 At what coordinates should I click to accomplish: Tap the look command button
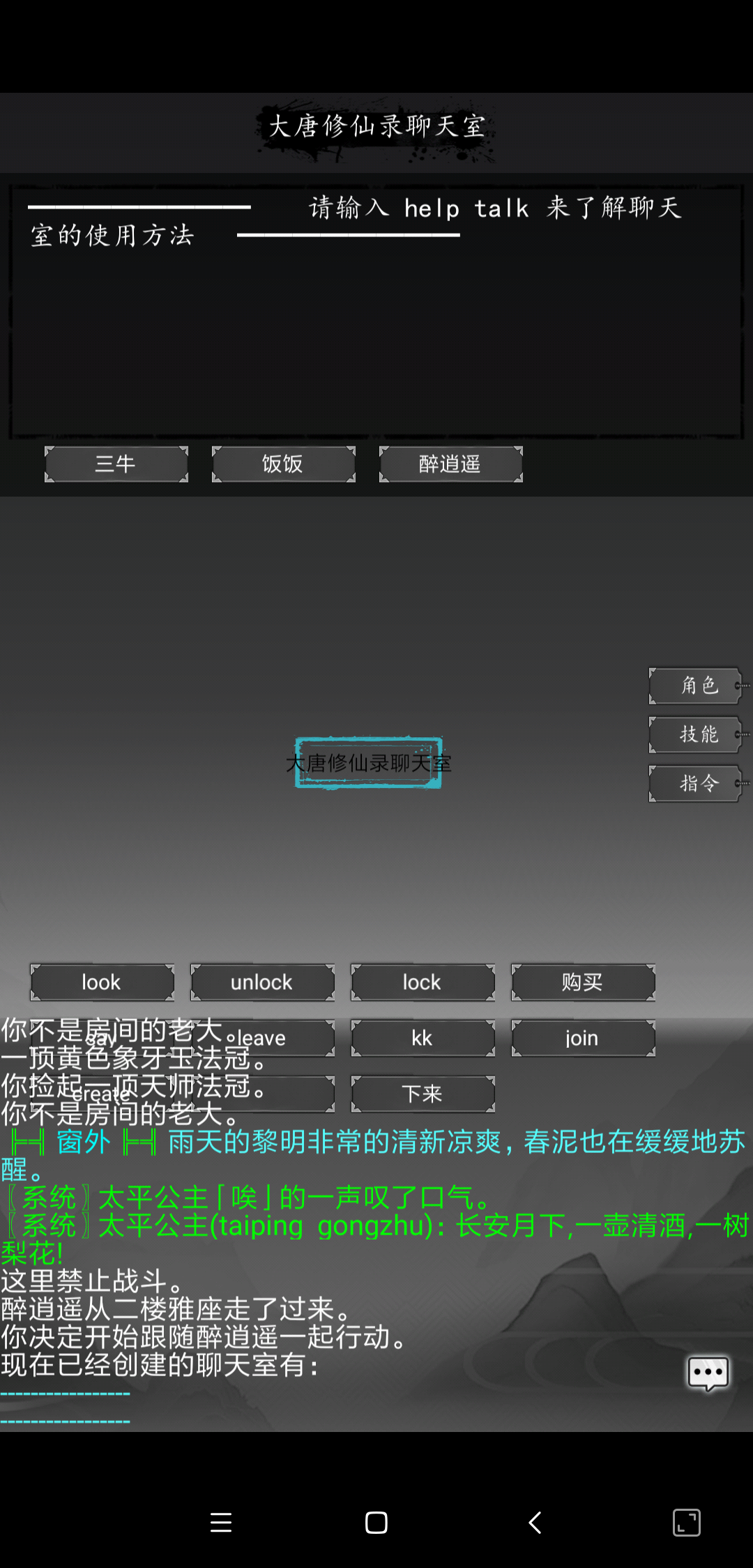point(102,983)
